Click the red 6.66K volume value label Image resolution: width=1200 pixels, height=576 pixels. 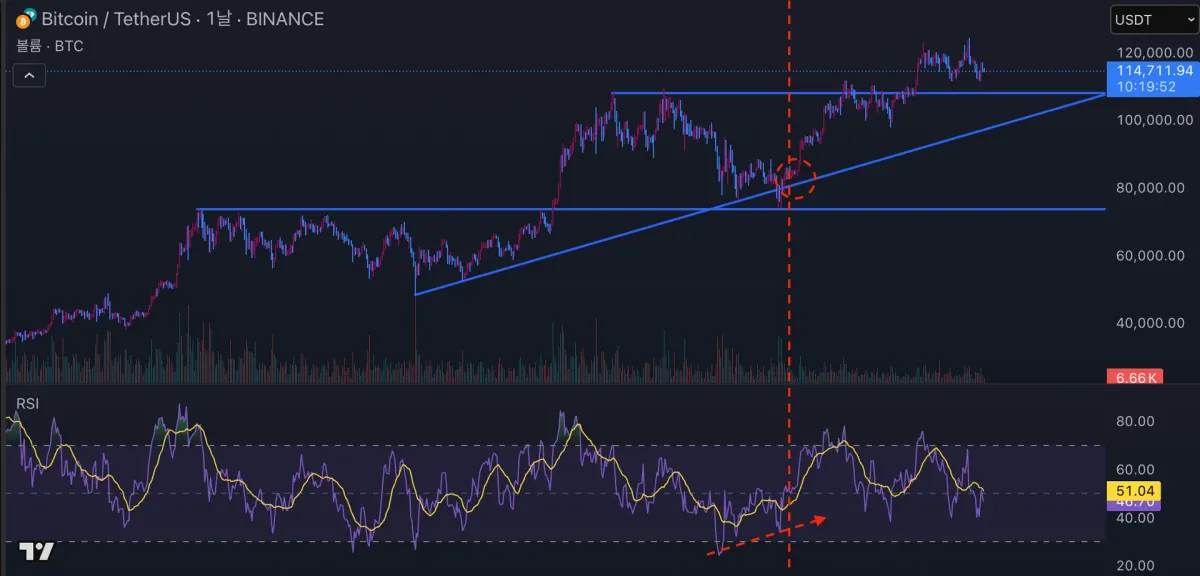(1133, 378)
